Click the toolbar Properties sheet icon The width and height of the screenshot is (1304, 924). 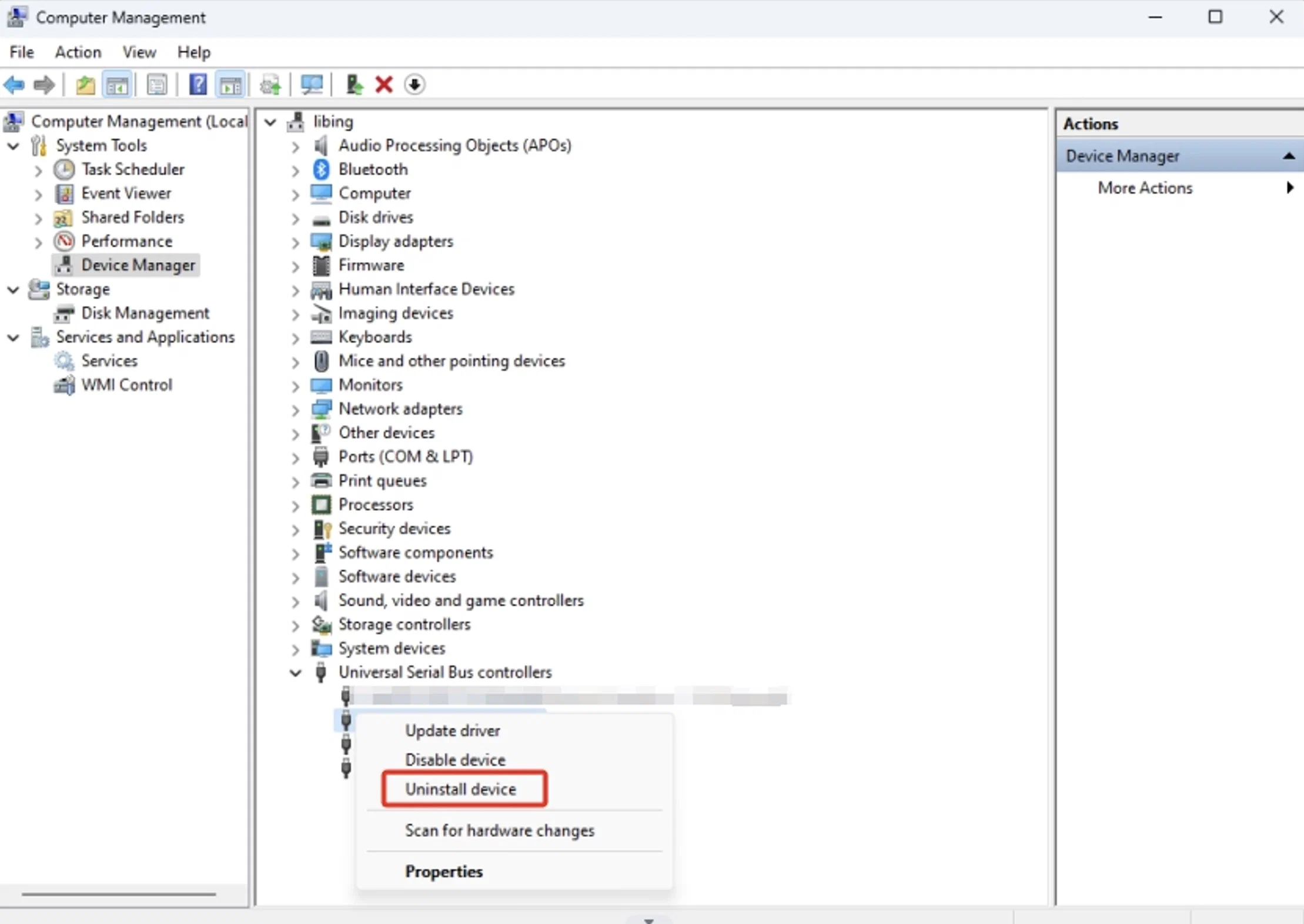coord(156,85)
